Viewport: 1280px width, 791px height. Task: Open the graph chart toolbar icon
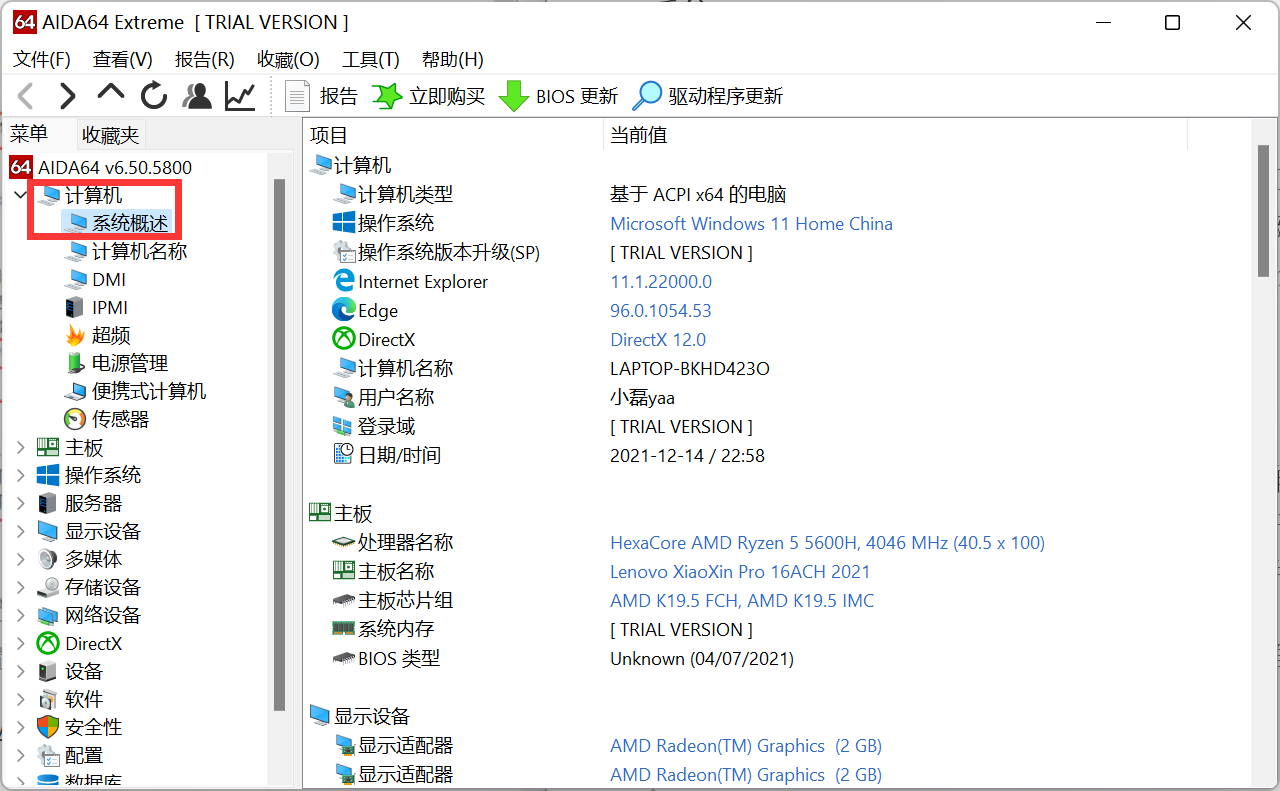click(240, 96)
